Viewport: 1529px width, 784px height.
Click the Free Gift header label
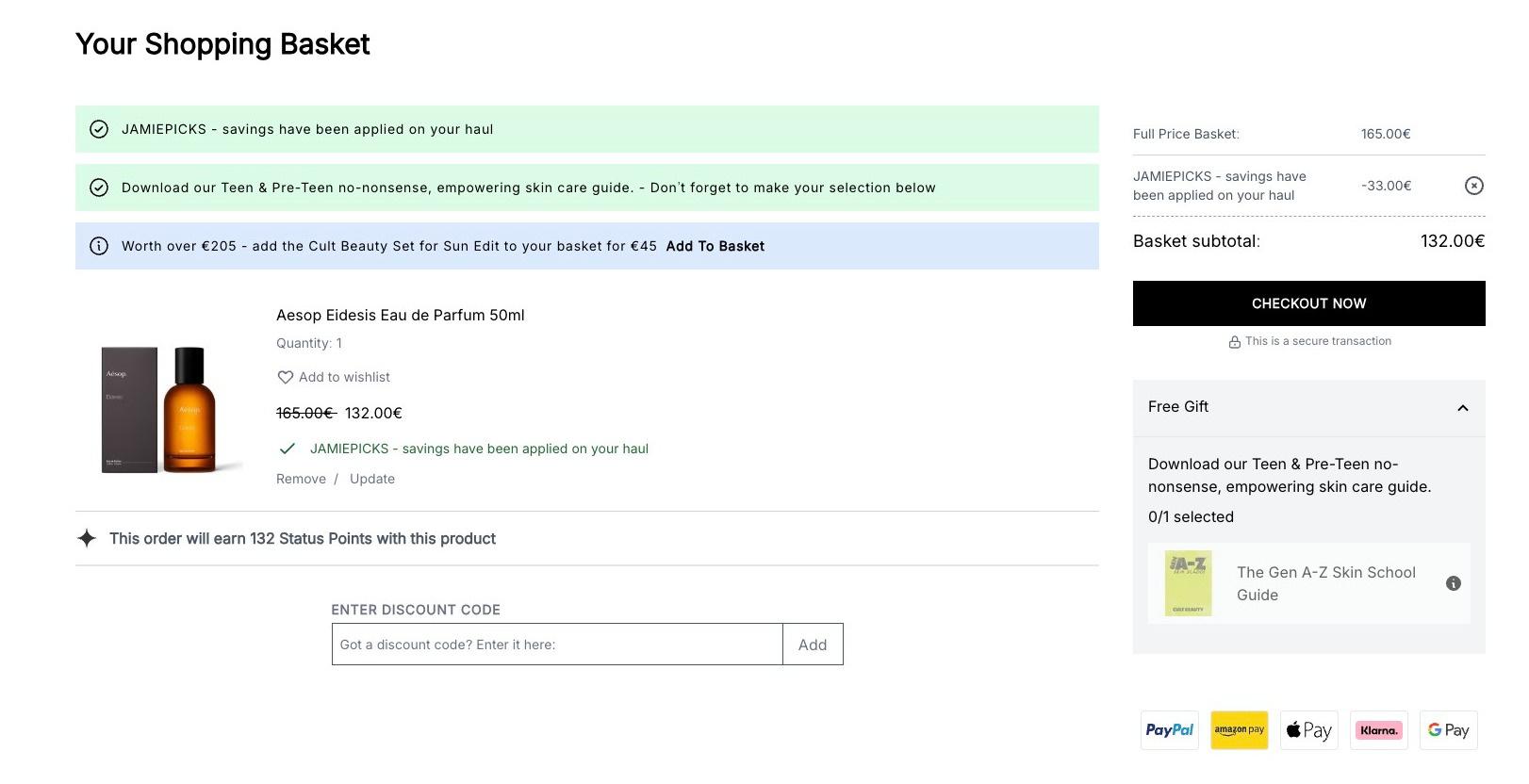click(x=1178, y=406)
